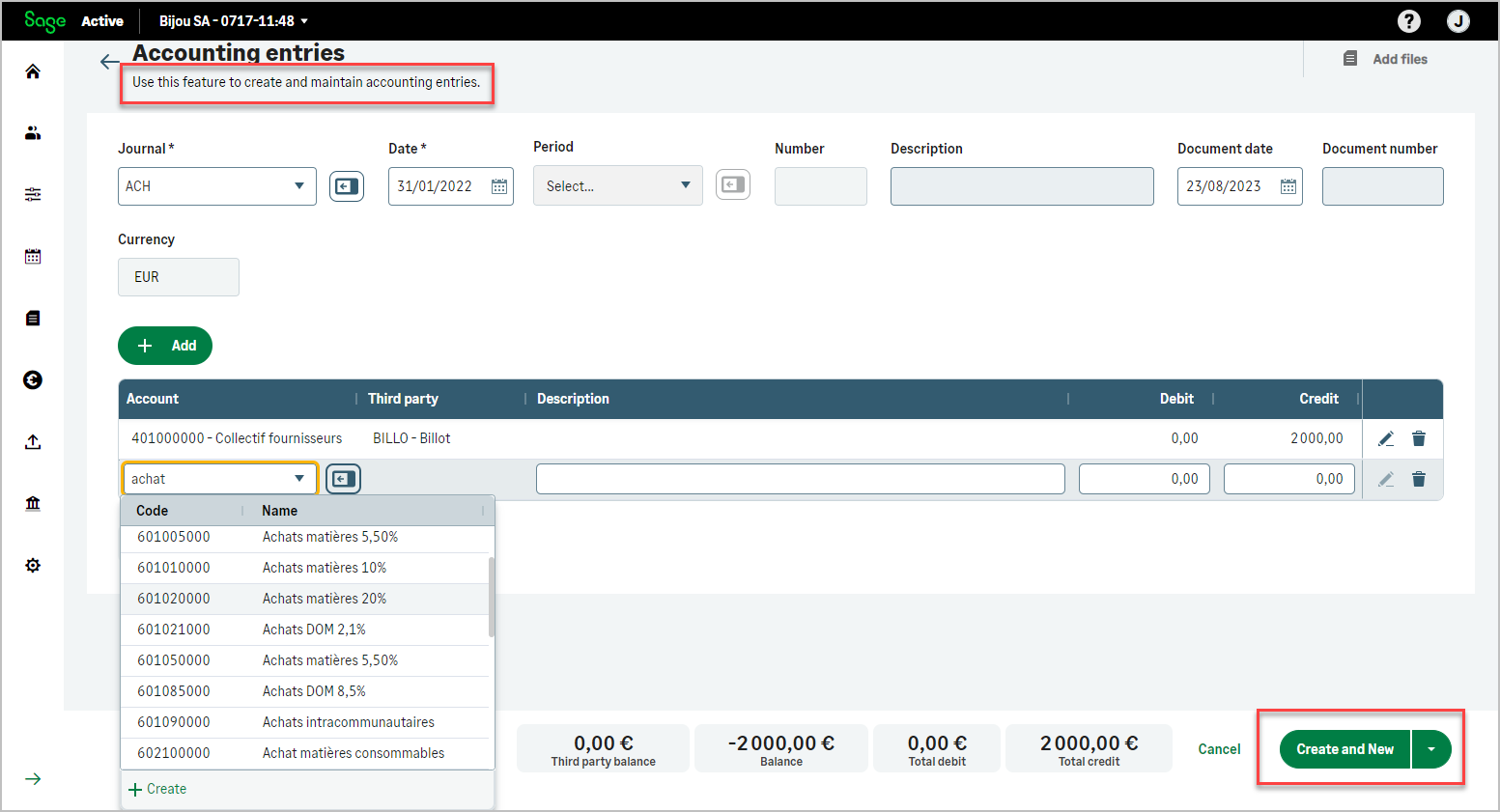Expand the Journal ACH dropdown
This screenshot has height=812, width=1500.
(x=299, y=186)
